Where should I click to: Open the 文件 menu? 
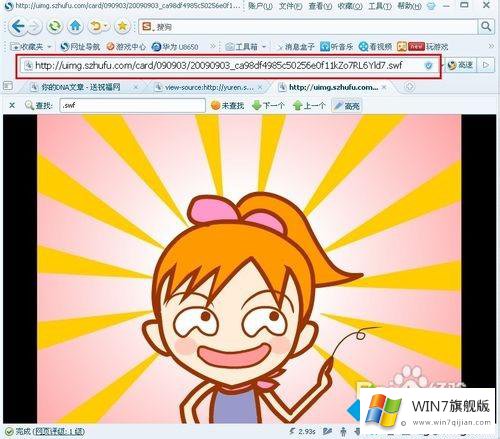coord(290,6)
